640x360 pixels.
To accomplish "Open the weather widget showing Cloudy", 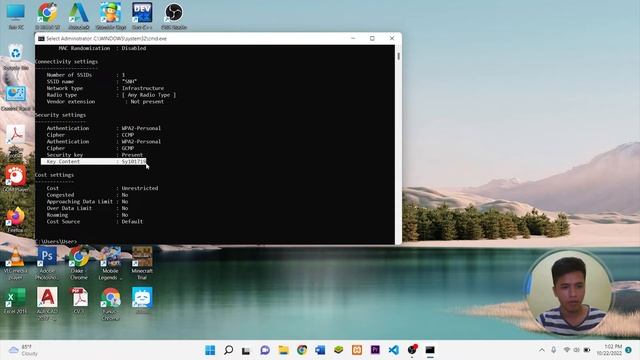I will pyautogui.click(x=24, y=350).
